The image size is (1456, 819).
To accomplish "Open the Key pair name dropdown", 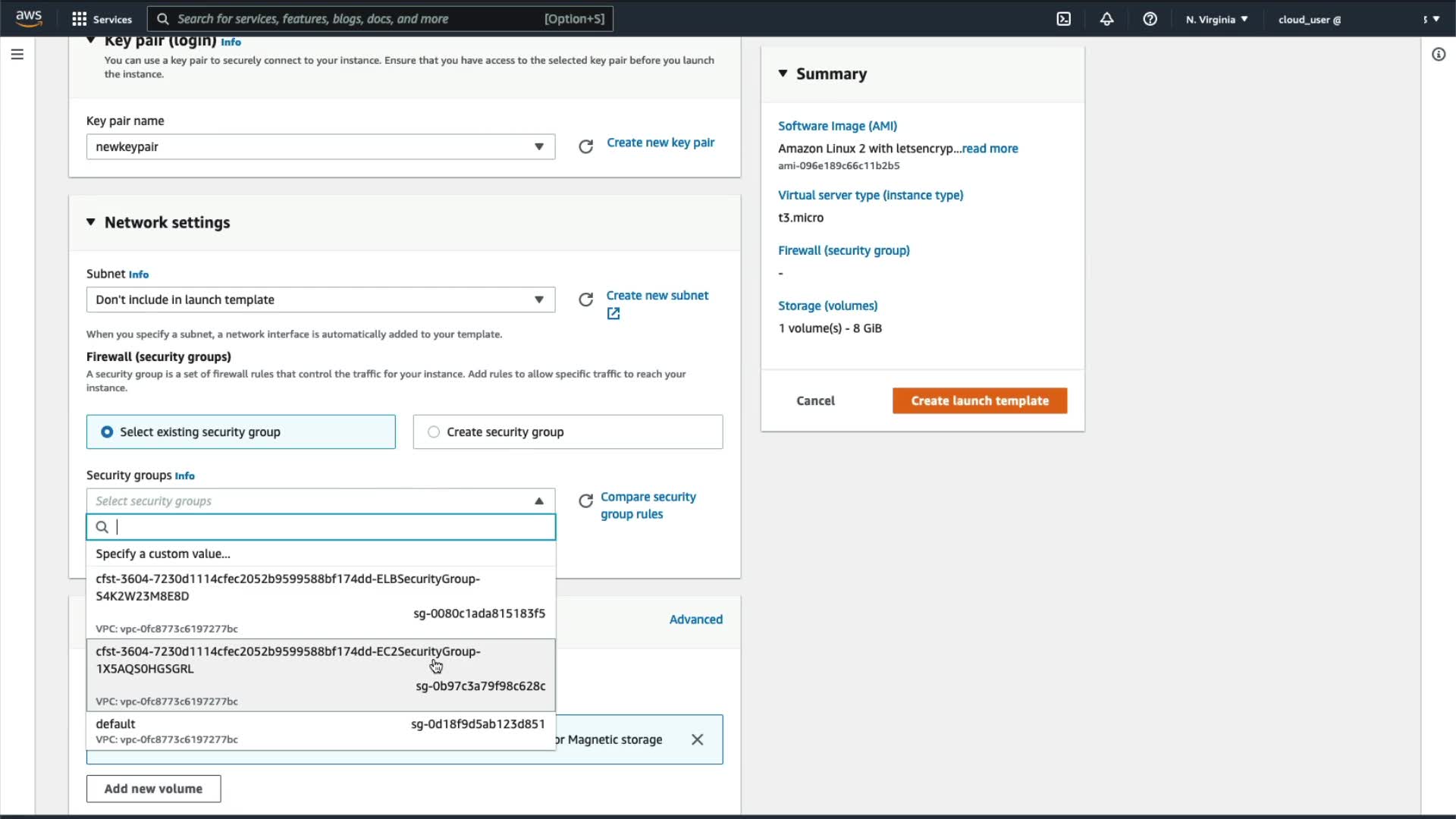I will click(x=320, y=147).
